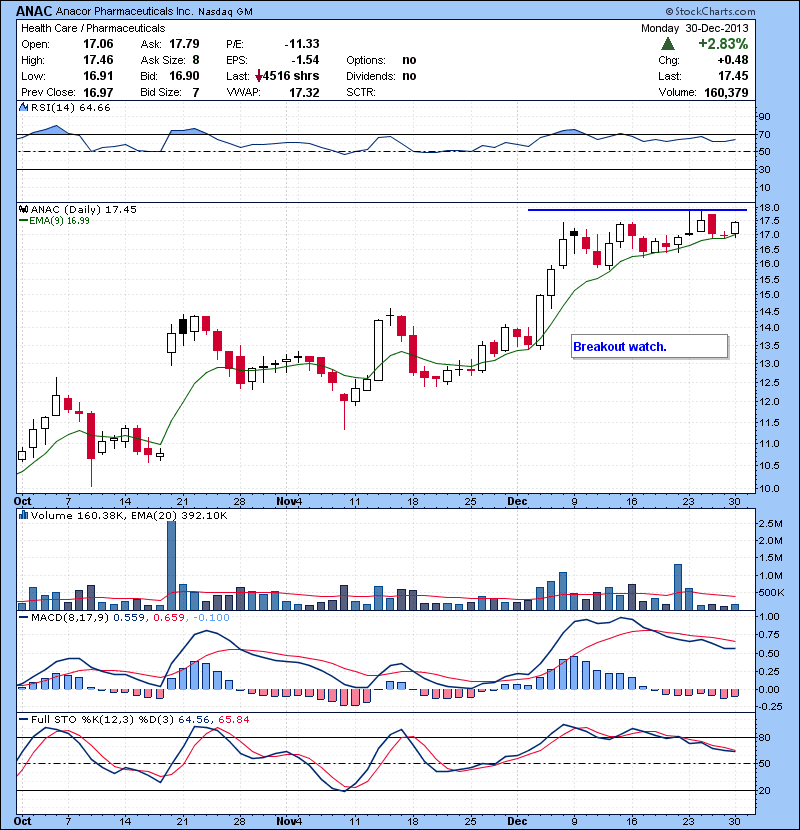Click the MACD histogram value -0.100
Viewport: 800px width, 830px height.
pyautogui.click(x=211, y=617)
